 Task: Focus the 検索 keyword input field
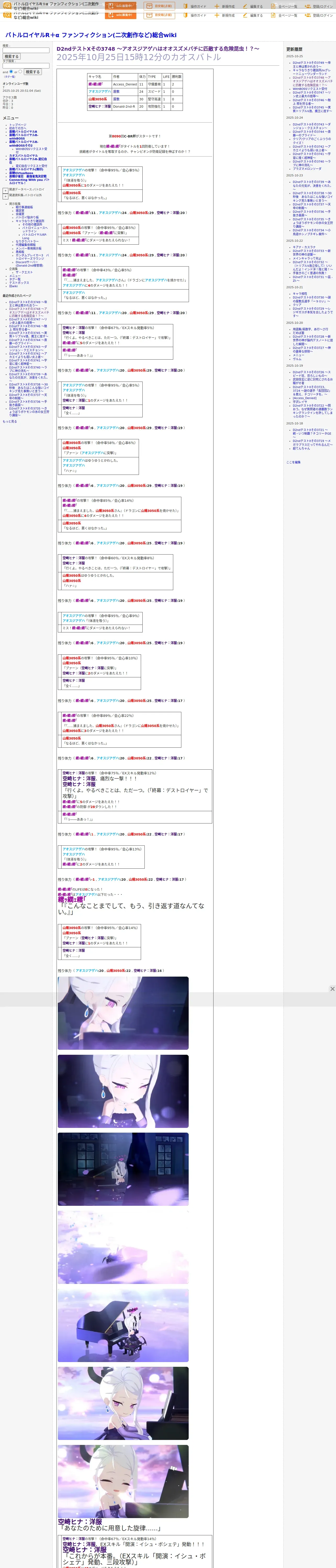pyautogui.click(x=26, y=50)
